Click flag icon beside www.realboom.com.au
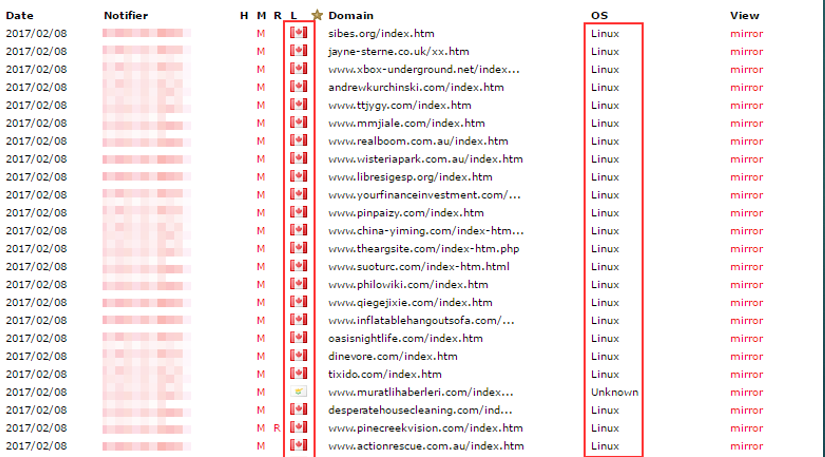 click(298, 141)
